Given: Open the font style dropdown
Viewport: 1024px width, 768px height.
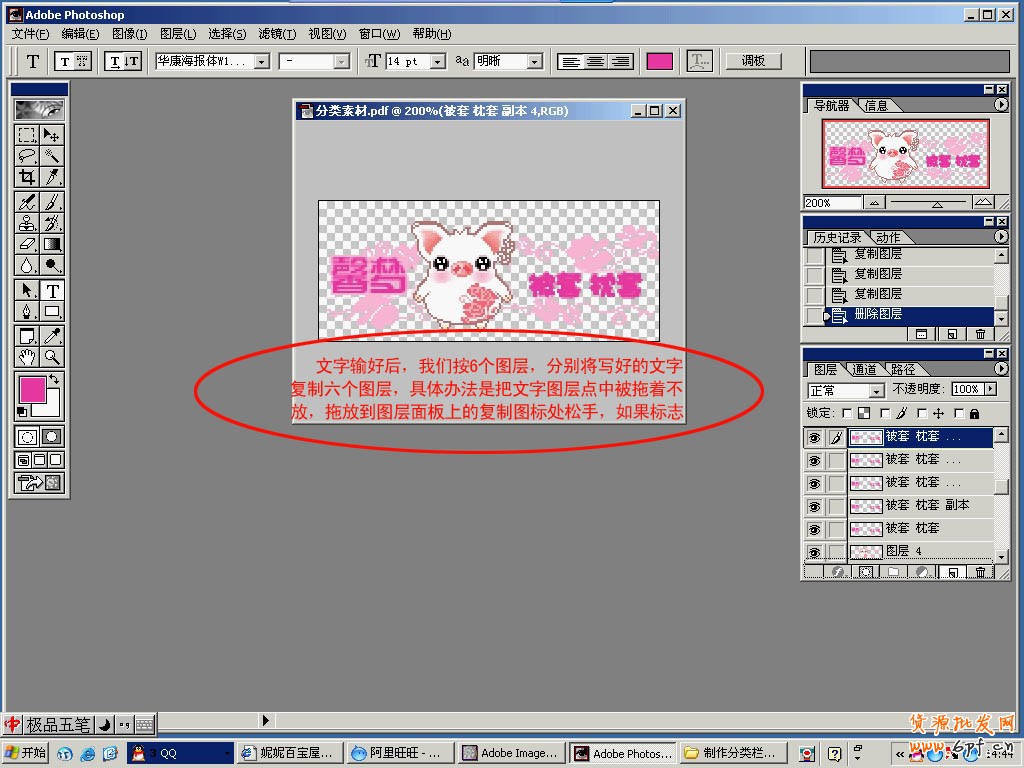Looking at the screenshot, I should point(341,61).
